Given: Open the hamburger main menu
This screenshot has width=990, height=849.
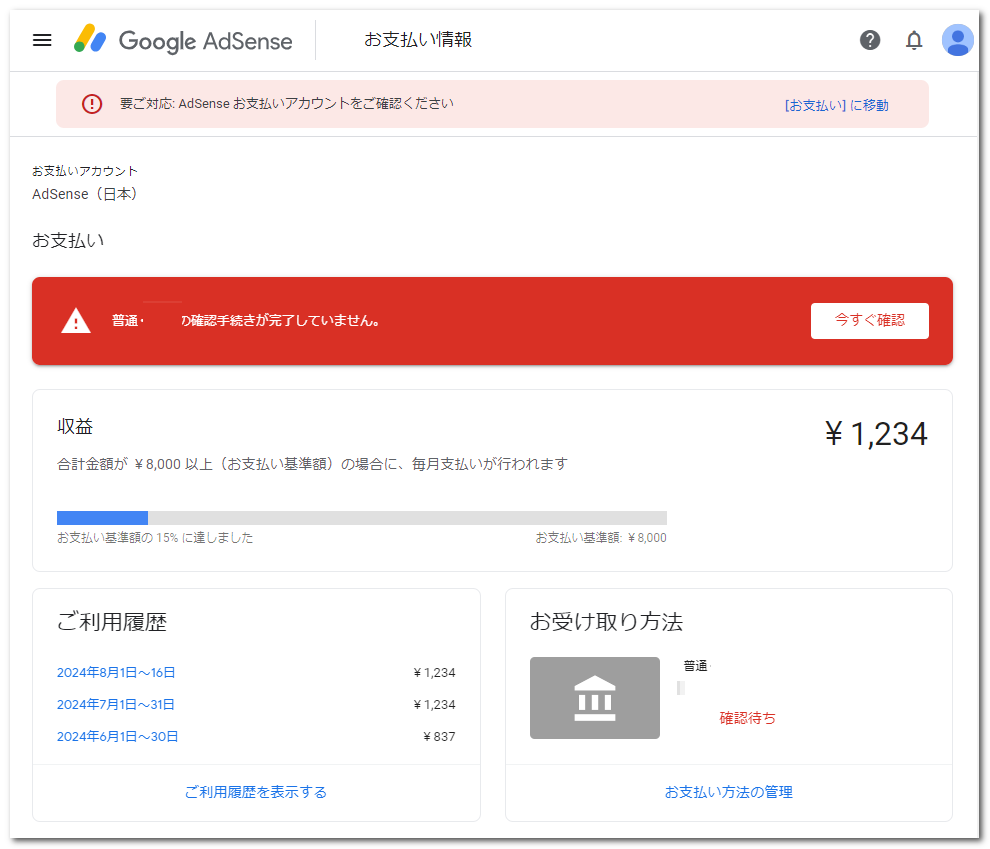Looking at the screenshot, I should point(42,40).
